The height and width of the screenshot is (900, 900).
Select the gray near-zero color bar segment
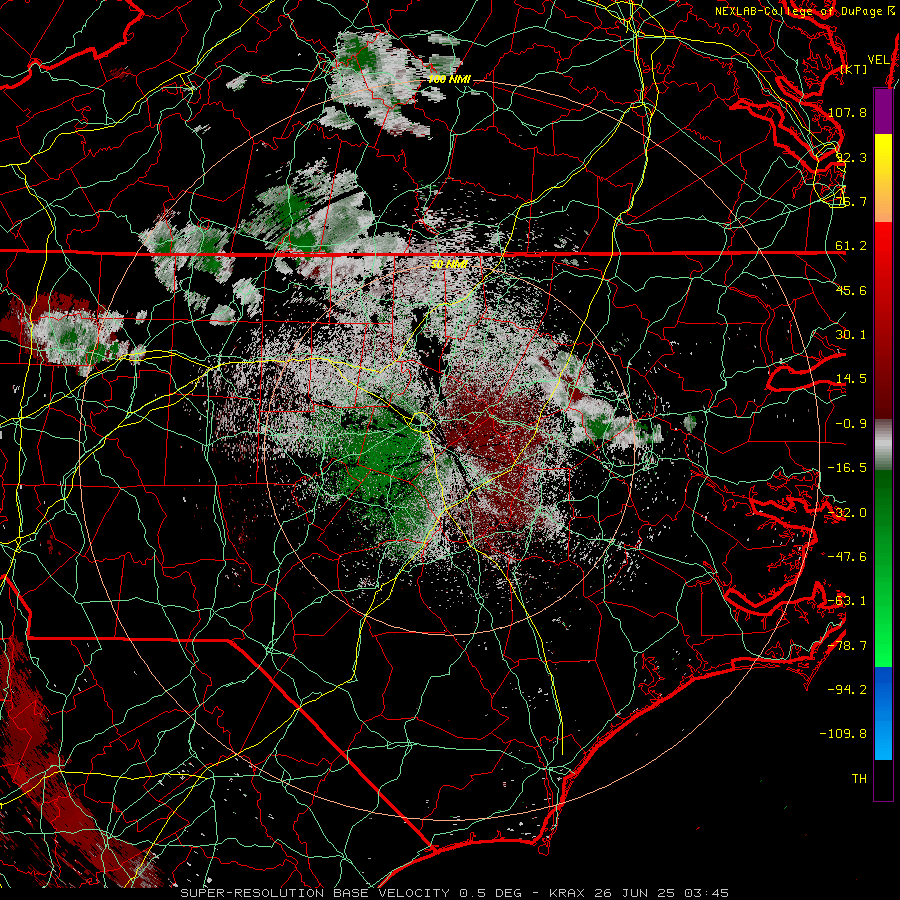pyautogui.click(x=883, y=445)
